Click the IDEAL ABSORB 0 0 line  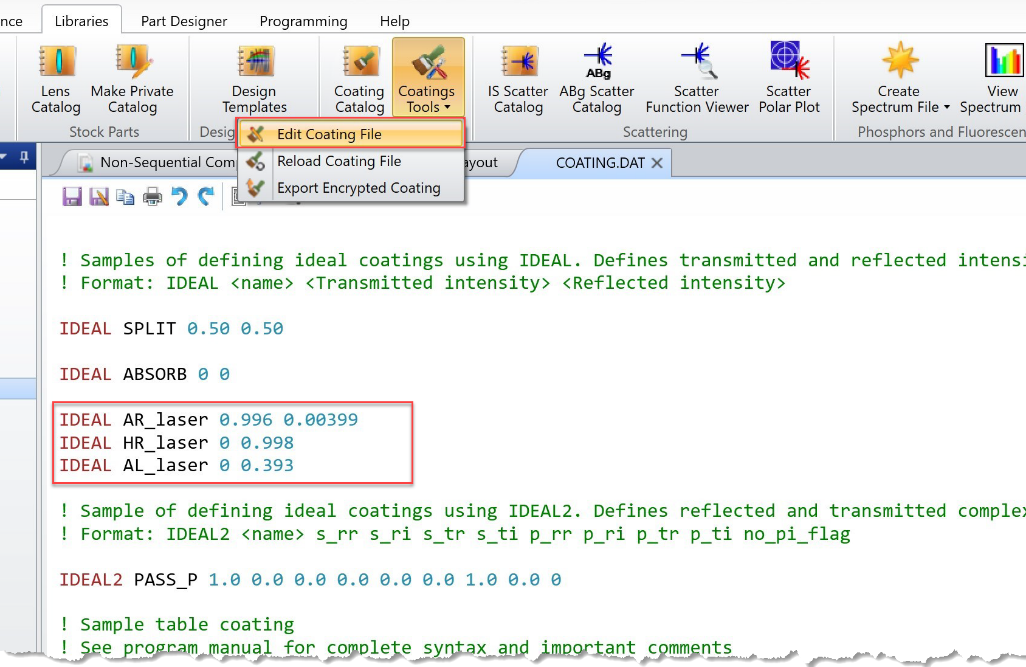(x=145, y=374)
